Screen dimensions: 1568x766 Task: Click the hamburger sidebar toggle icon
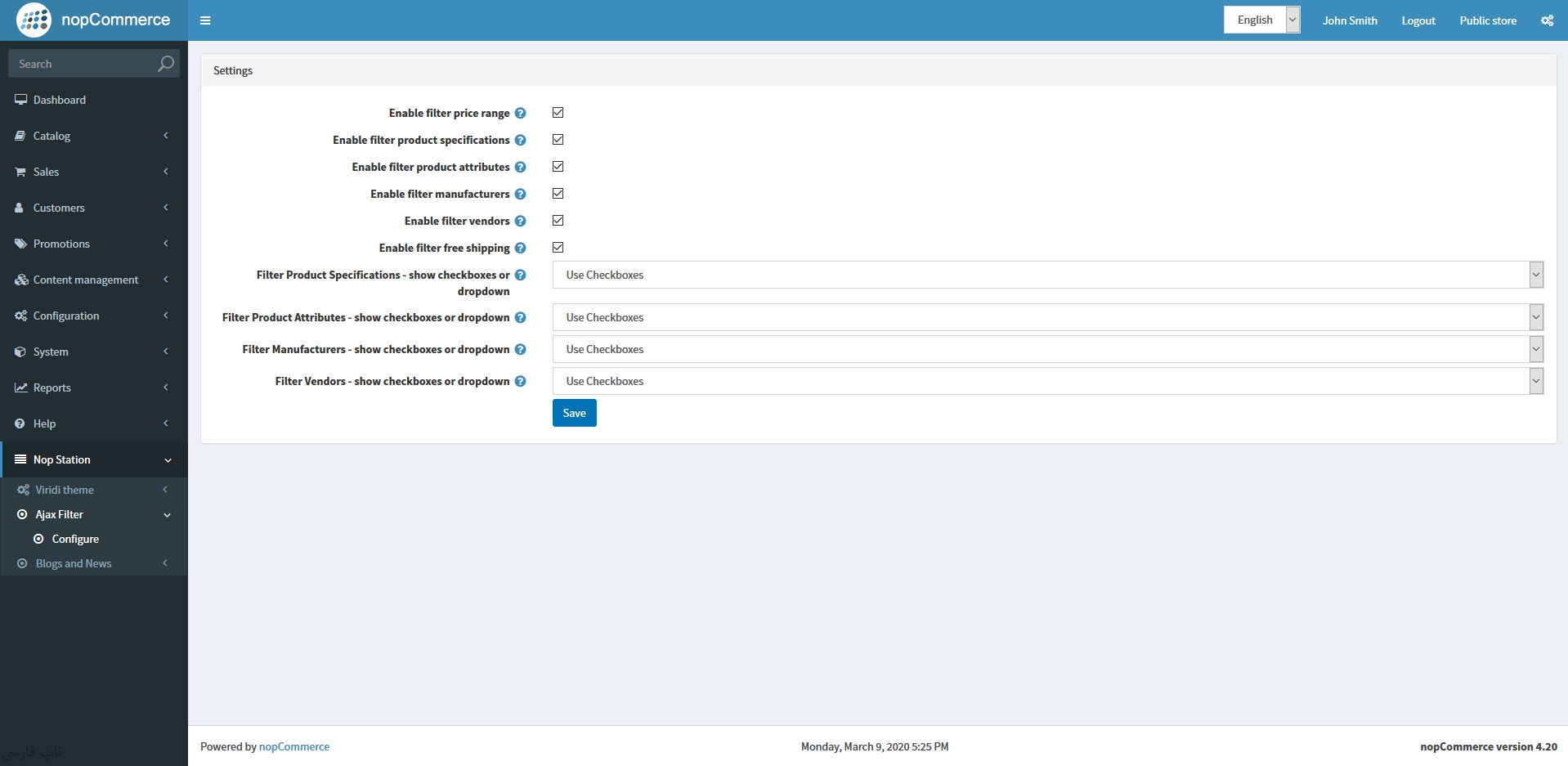click(205, 20)
